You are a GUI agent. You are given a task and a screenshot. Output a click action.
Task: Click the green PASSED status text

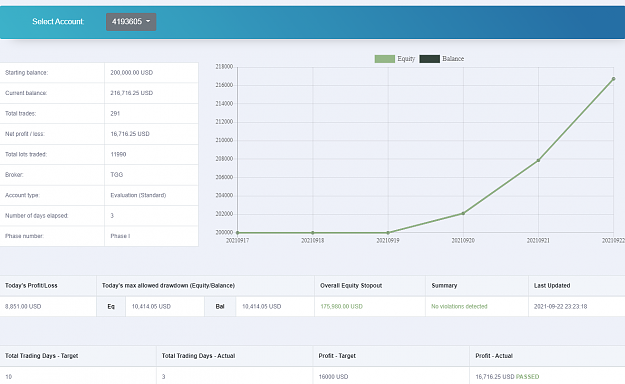click(x=527, y=377)
